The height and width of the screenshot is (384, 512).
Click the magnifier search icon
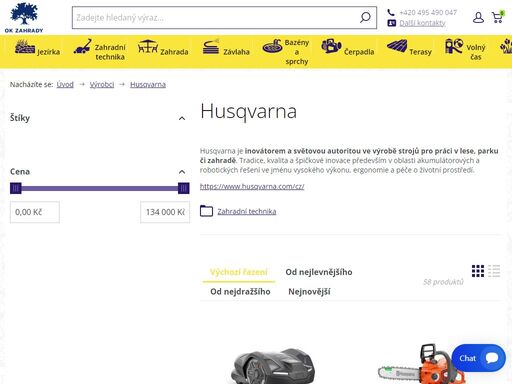click(365, 17)
